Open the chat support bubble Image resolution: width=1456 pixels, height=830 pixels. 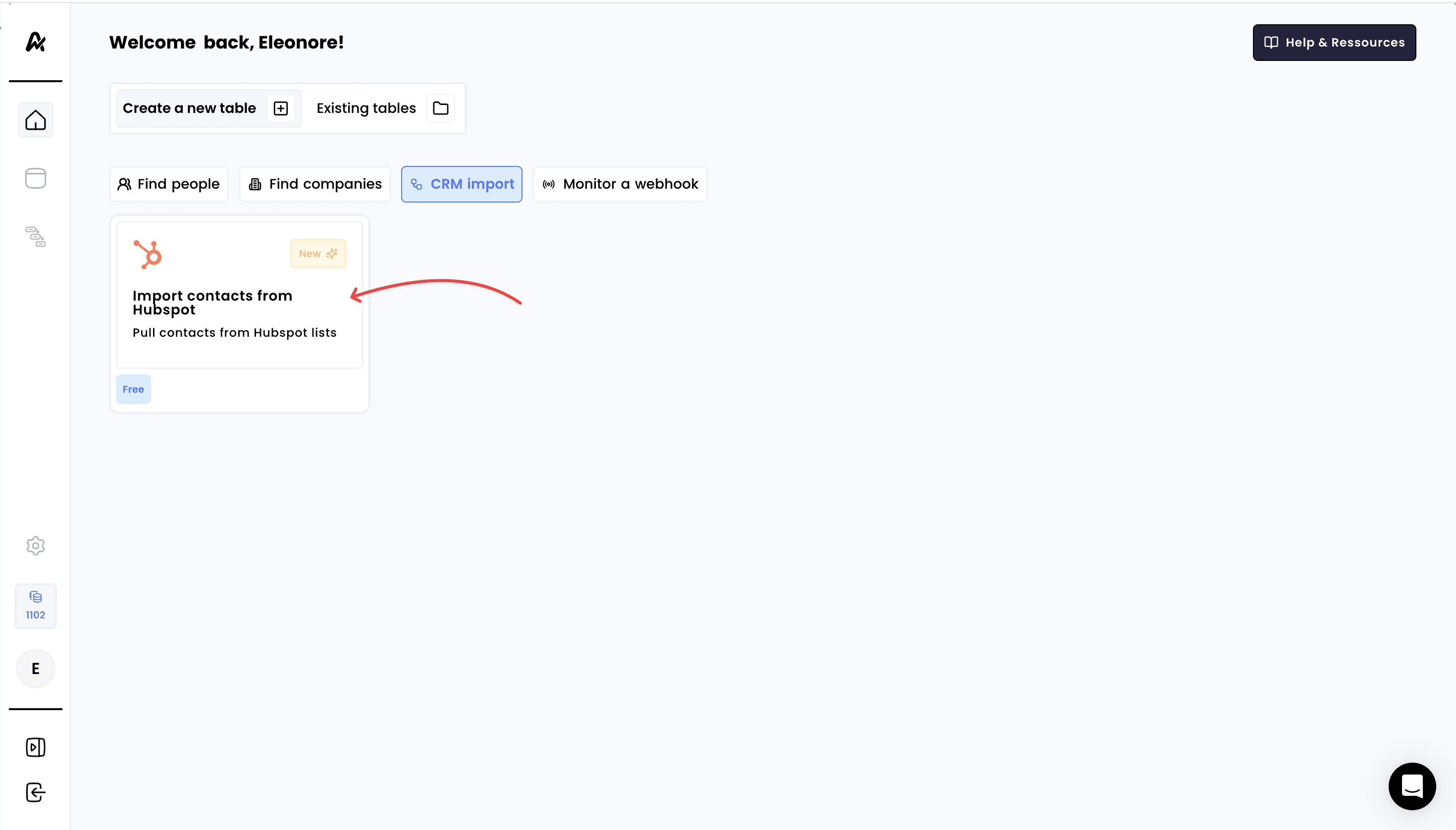click(1411, 786)
